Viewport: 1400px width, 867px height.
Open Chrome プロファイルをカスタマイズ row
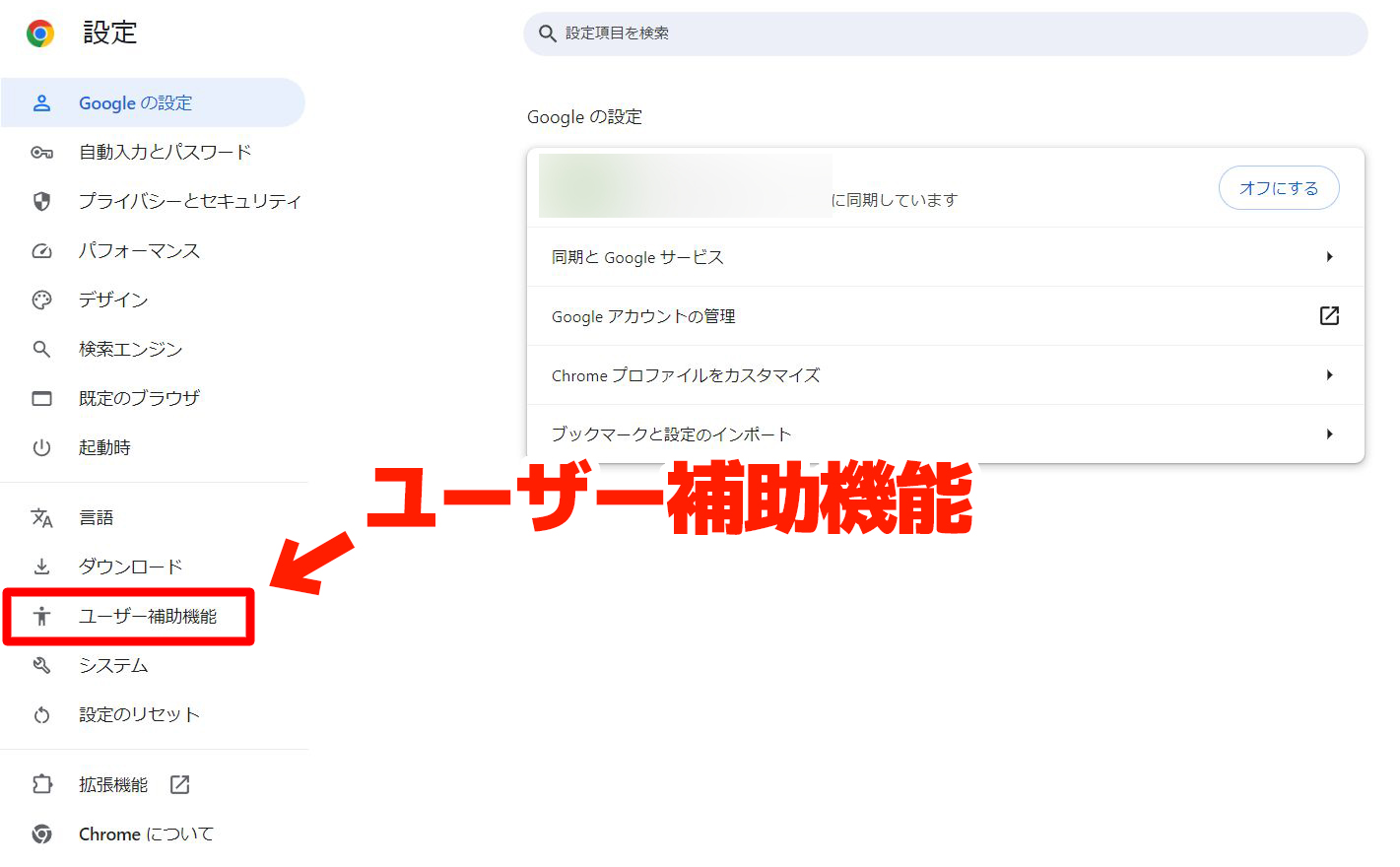946,374
